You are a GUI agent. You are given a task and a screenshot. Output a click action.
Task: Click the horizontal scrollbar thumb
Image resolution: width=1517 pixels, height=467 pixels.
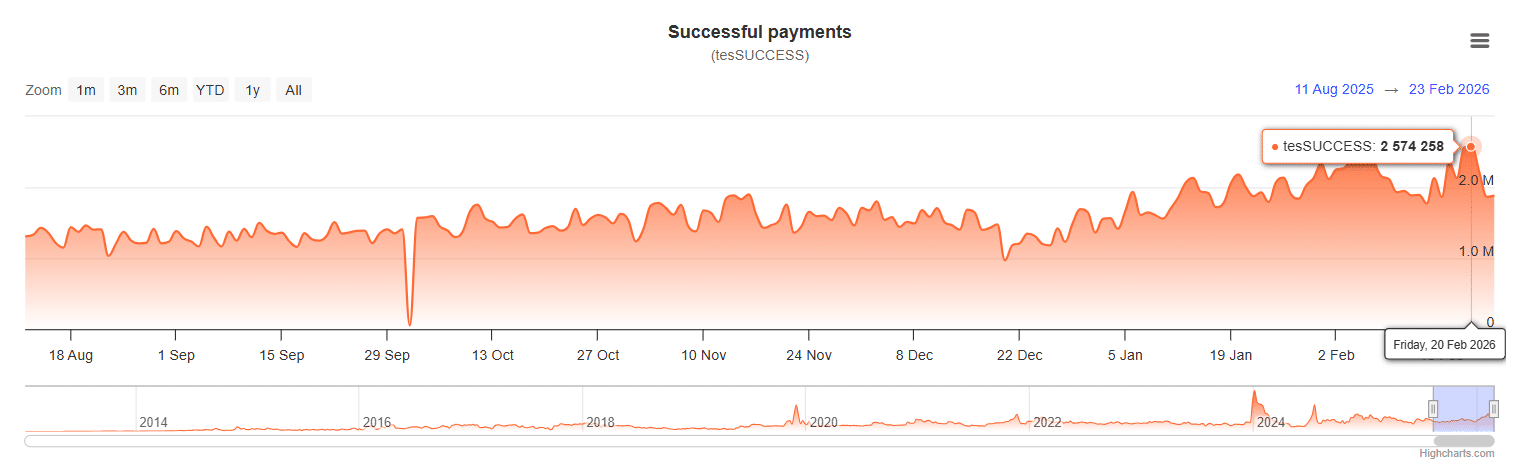[1464, 440]
